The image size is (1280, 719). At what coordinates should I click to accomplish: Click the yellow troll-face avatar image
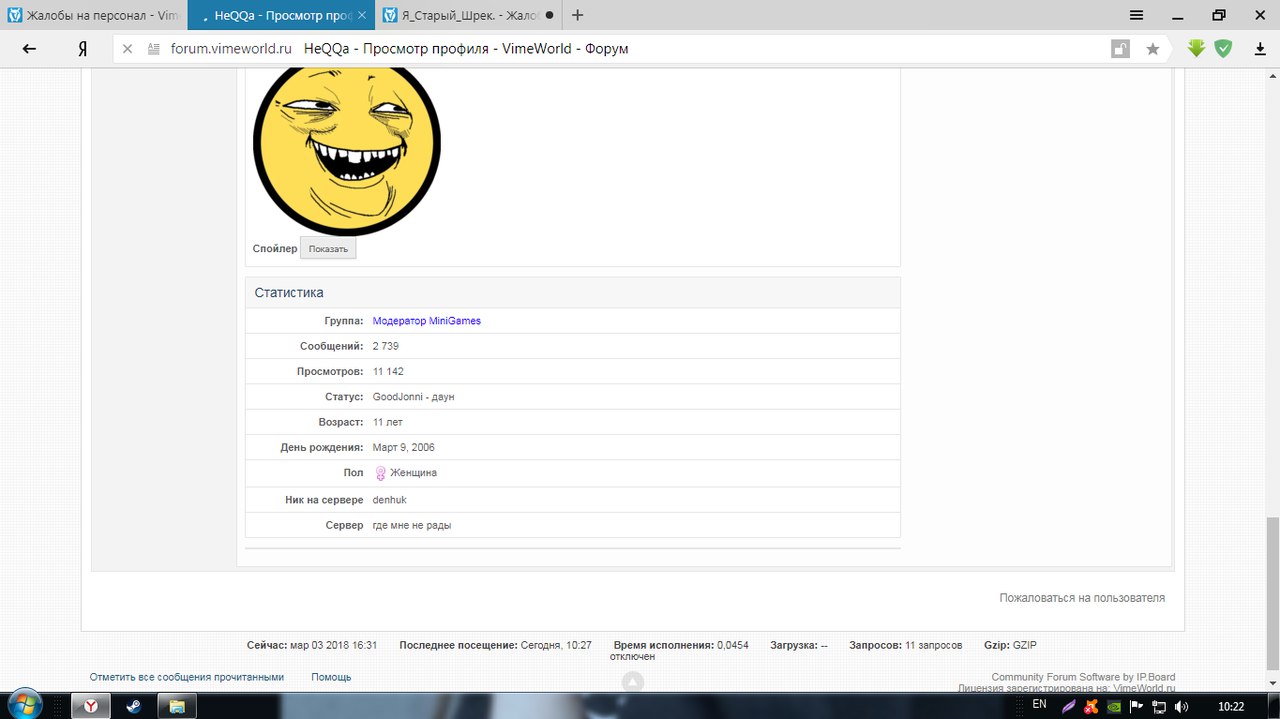[347, 151]
